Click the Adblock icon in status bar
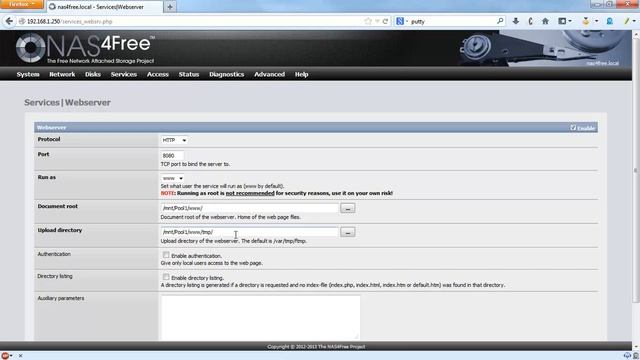 click(x=5, y=356)
